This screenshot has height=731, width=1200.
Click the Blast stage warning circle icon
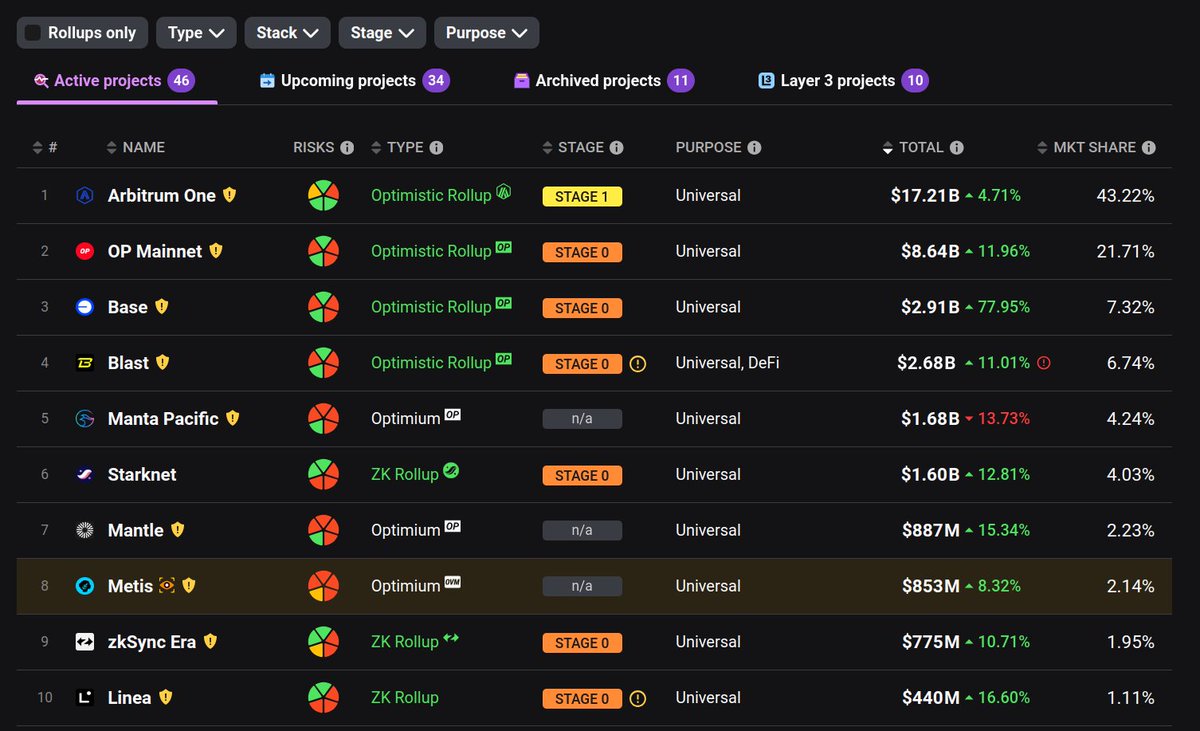tap(638, 364)
